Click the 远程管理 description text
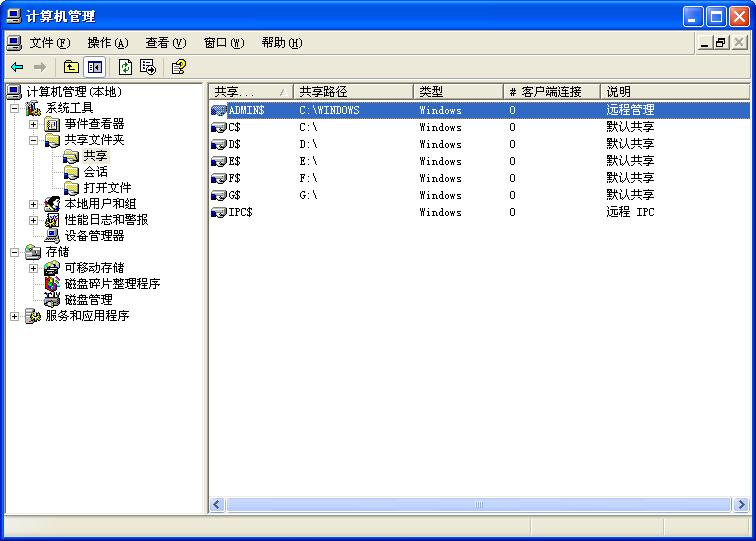 [x=630, y=110]
